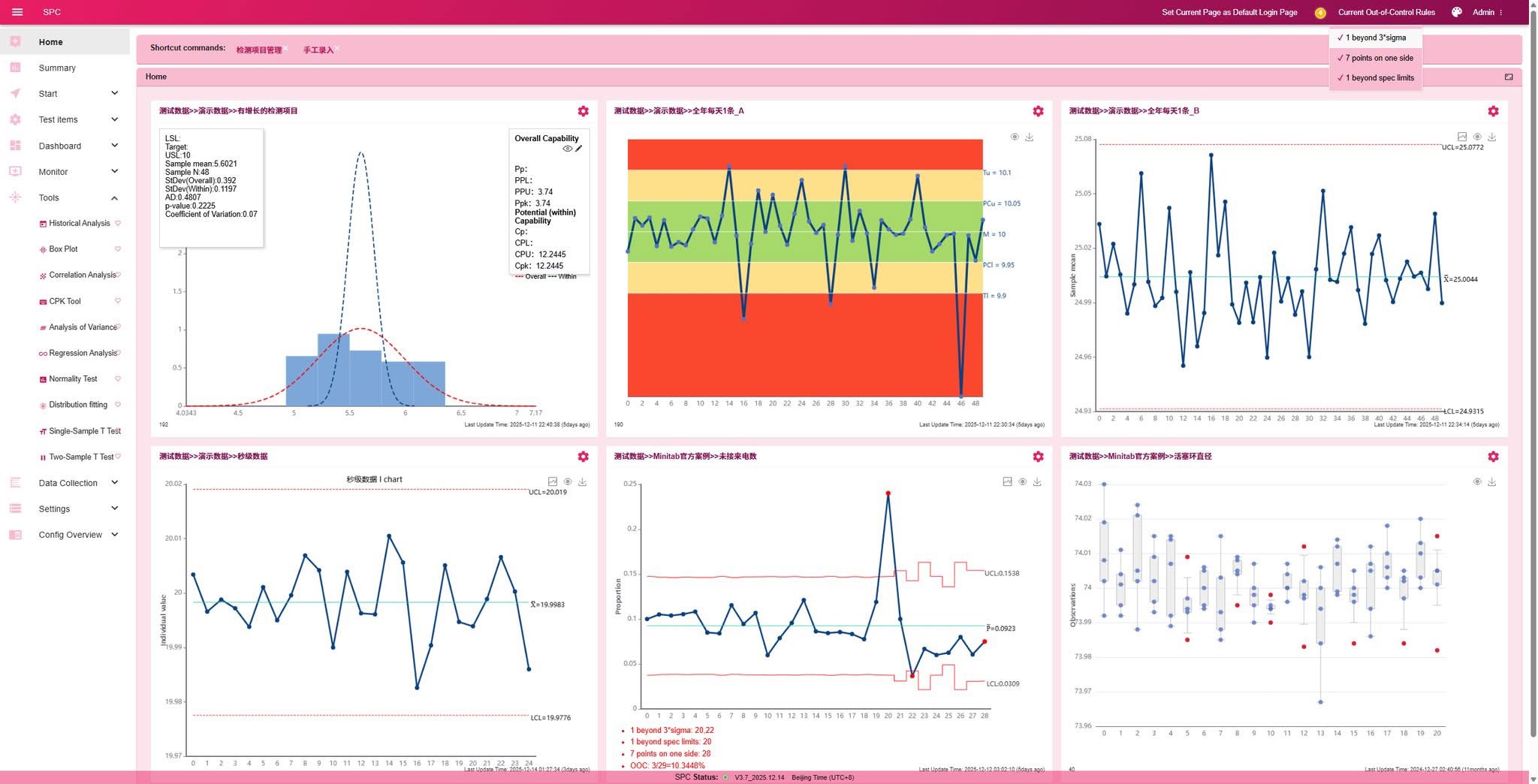
Task: Open the hamburger menu in the SPC header
Action: (17, 12)
